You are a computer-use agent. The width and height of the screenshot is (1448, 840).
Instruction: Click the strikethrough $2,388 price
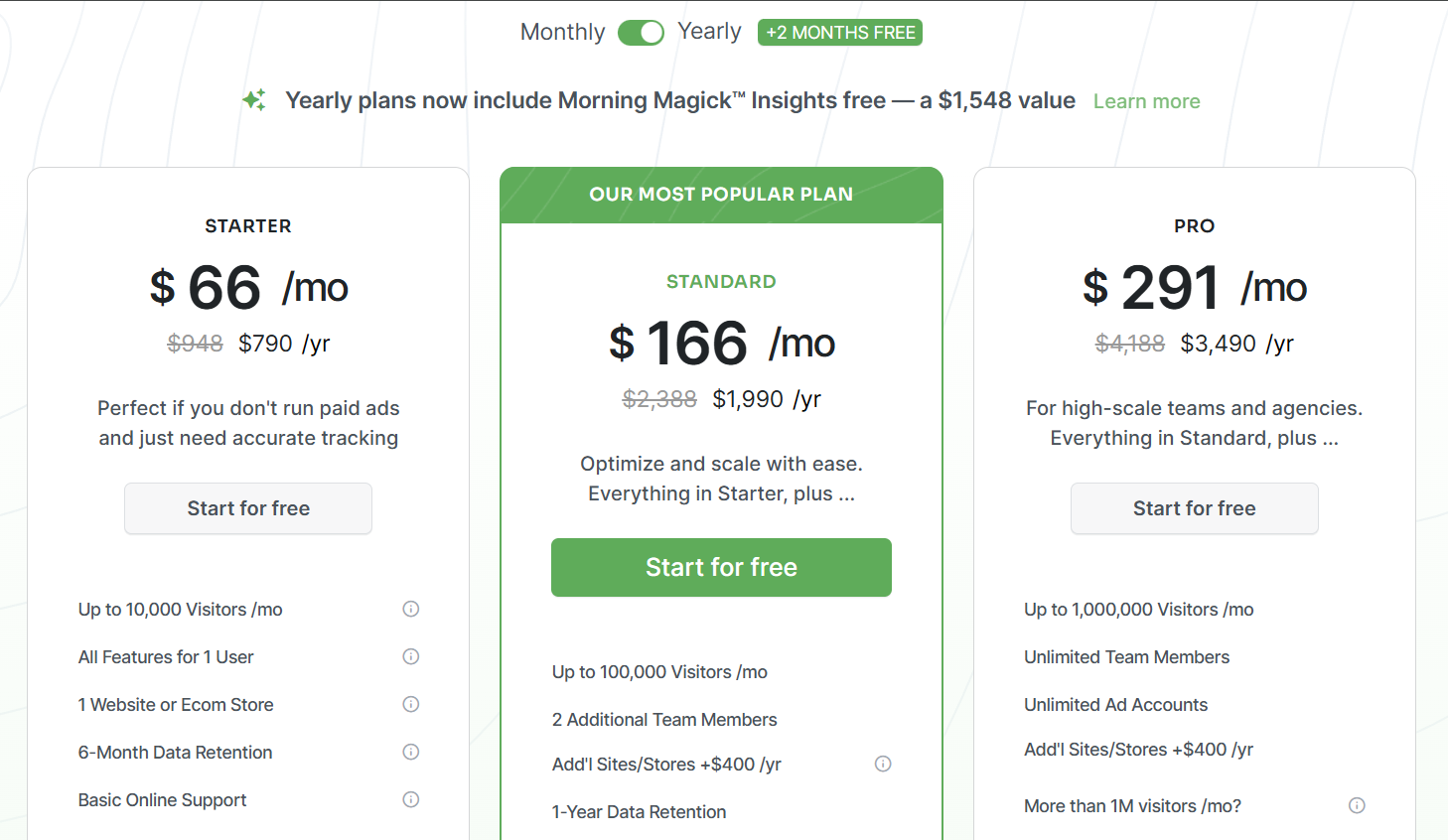click(x=659, y=398)
